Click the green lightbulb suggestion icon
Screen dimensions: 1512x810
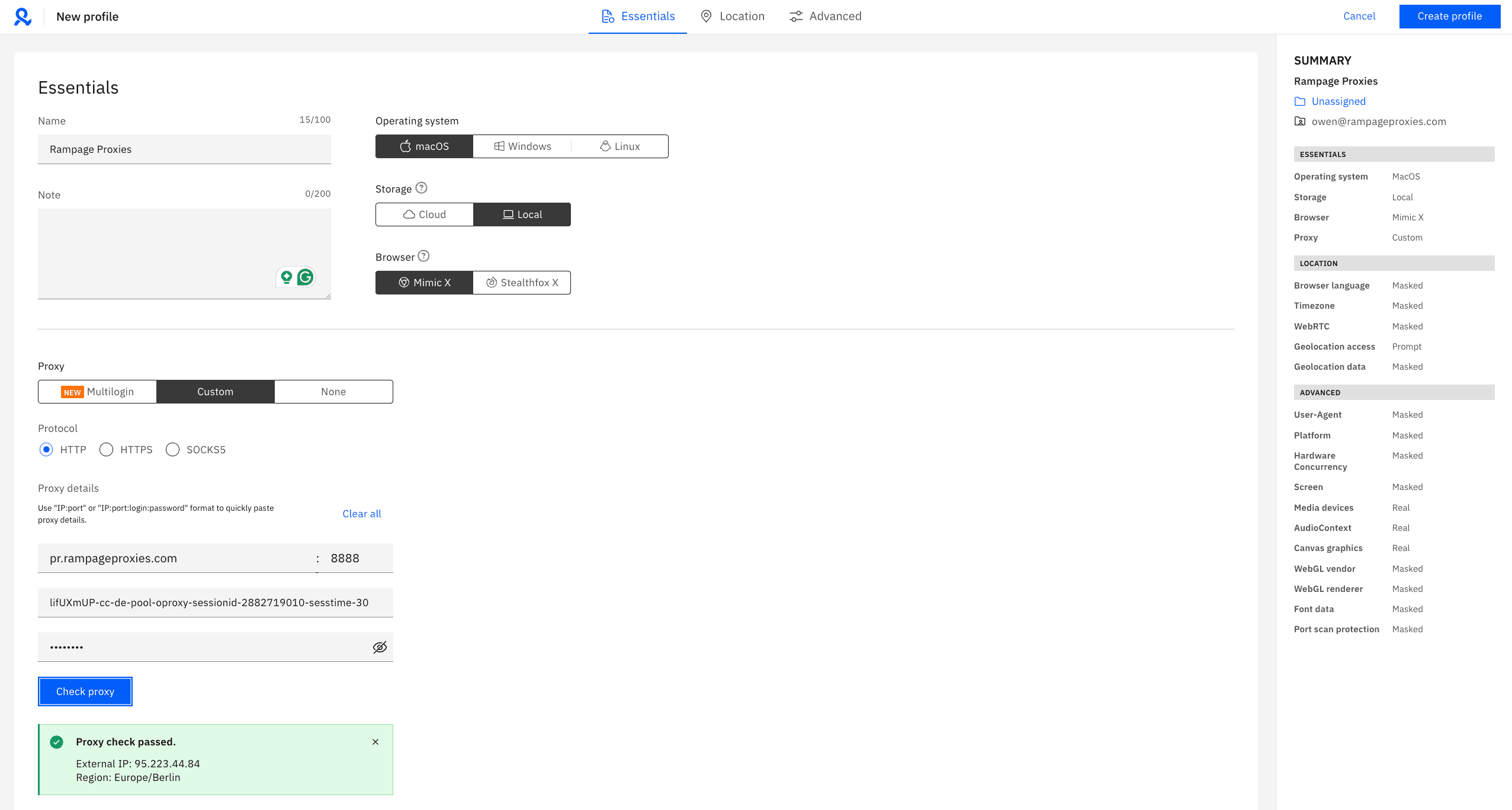287,277
